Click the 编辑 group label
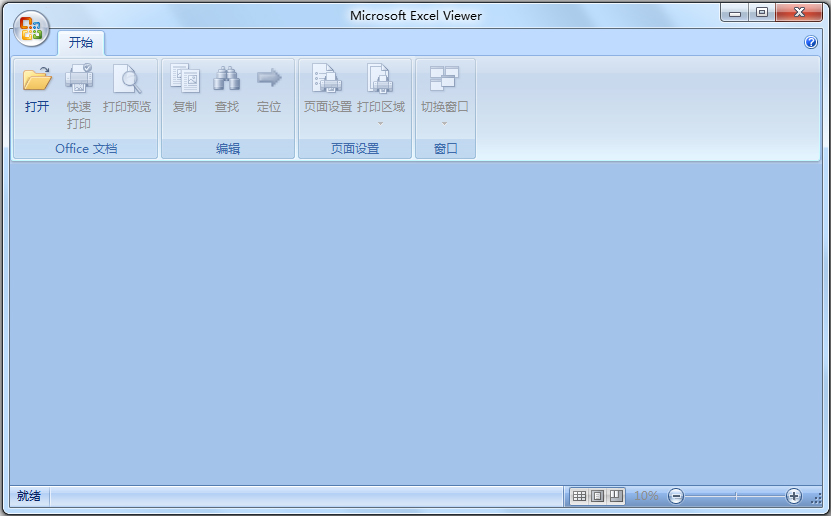The image size is (831, 516). point(228,149)
